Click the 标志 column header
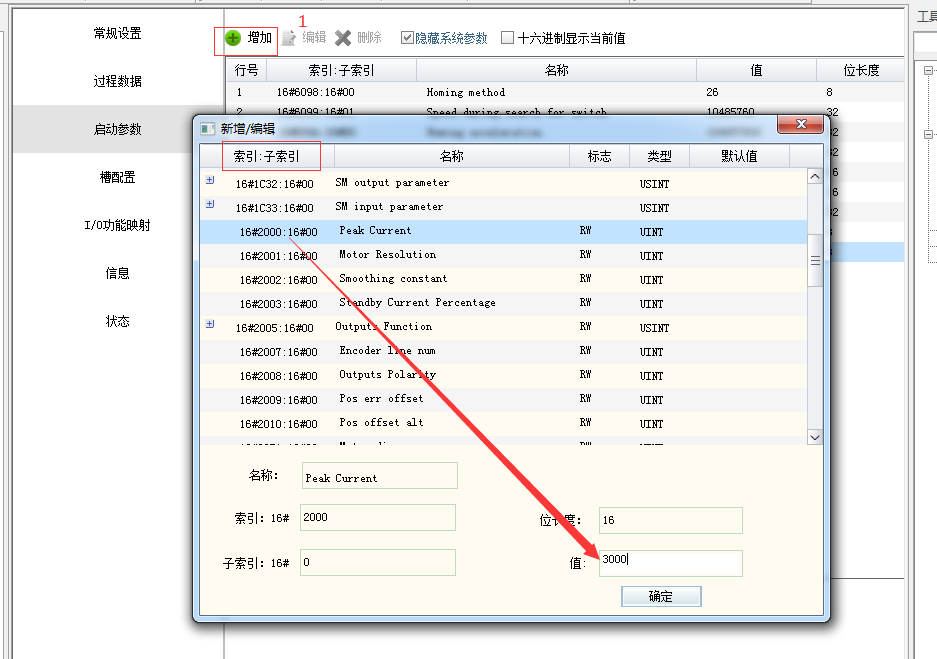The width and height of the screenshot is (937, 659). click(x=599, y=157)
